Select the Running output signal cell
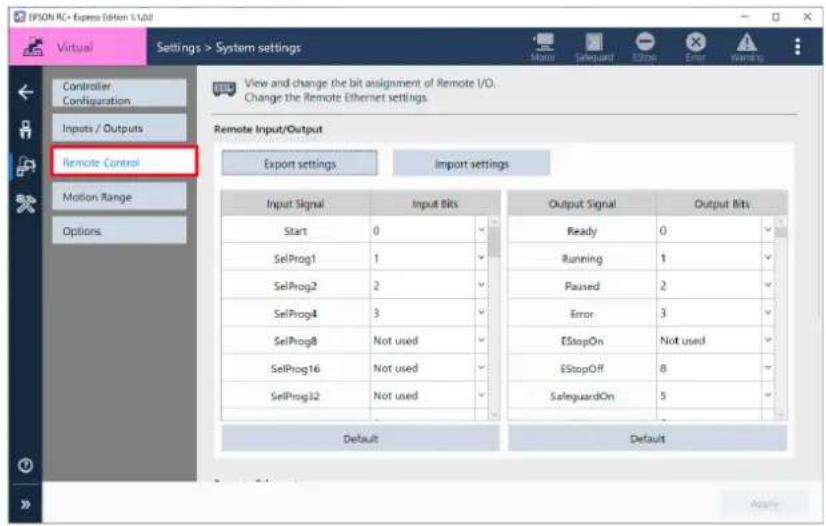 [x=582, y=258]
